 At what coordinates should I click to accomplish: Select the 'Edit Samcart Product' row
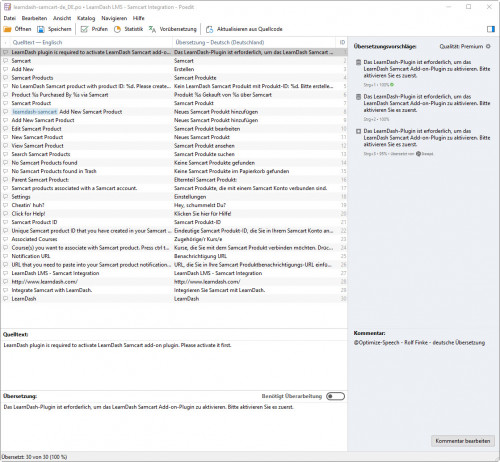tap(173, 129)
